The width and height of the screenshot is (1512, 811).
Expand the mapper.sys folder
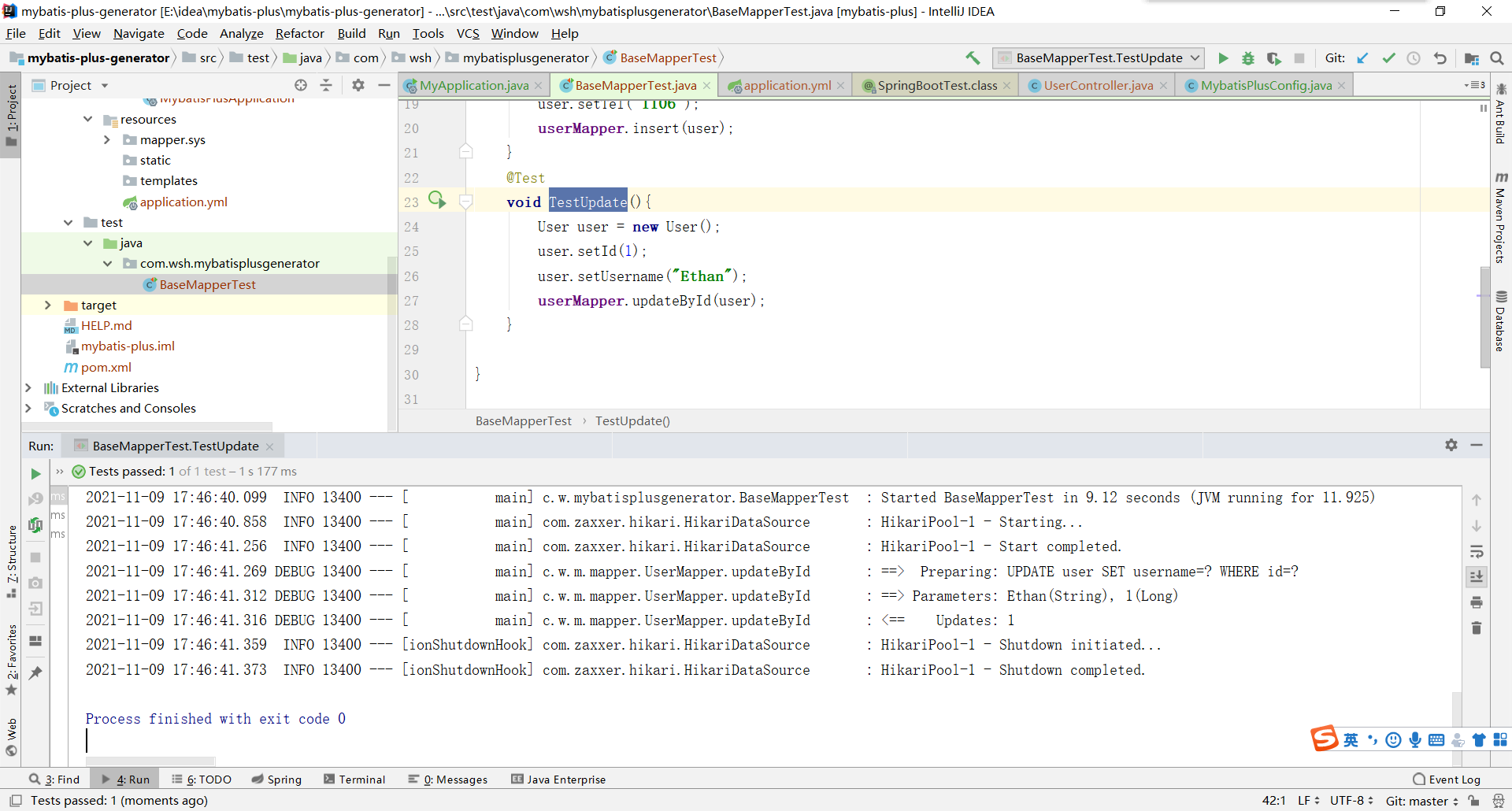click(107, 139)
